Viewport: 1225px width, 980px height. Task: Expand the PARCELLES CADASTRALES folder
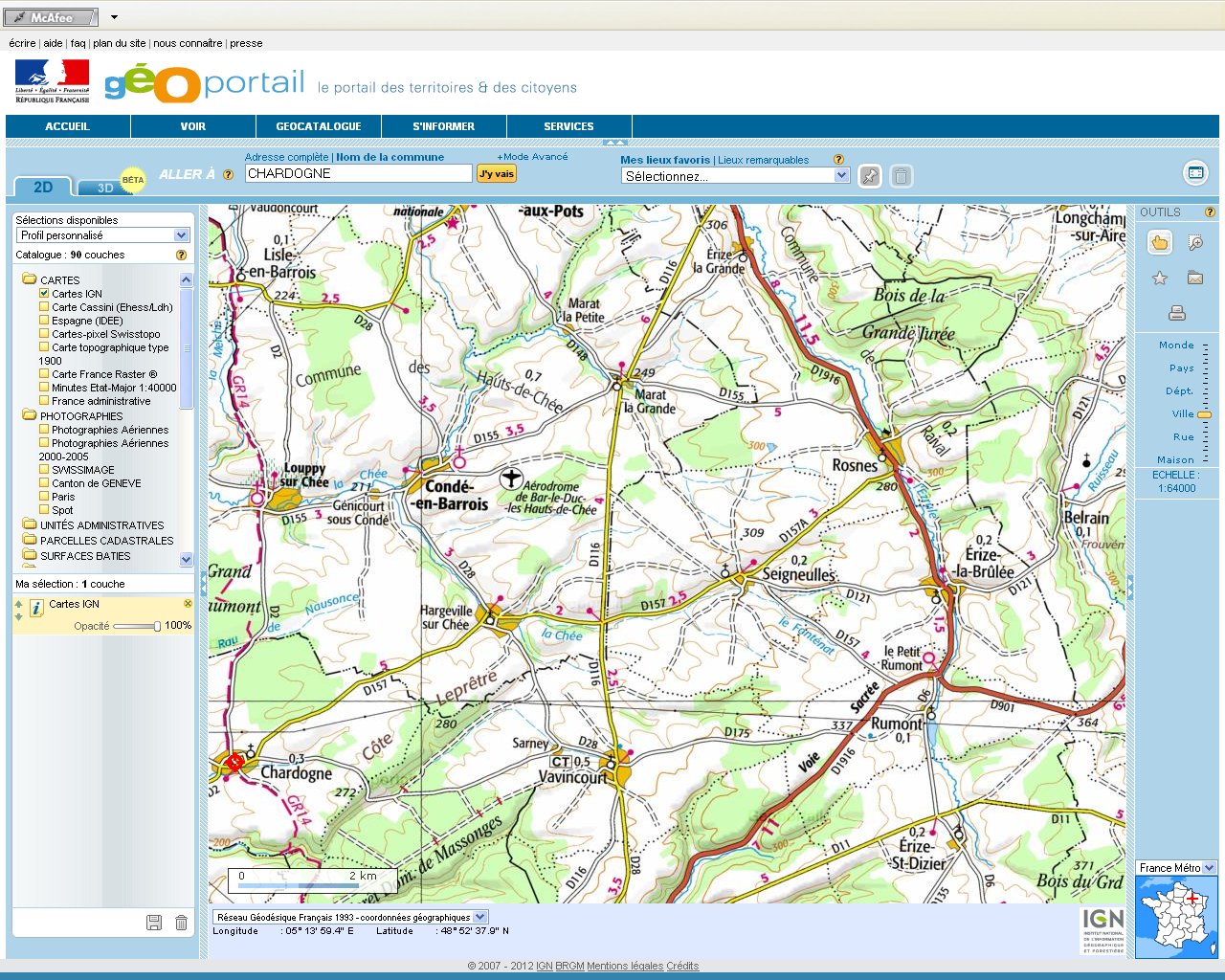click(30, 541)
